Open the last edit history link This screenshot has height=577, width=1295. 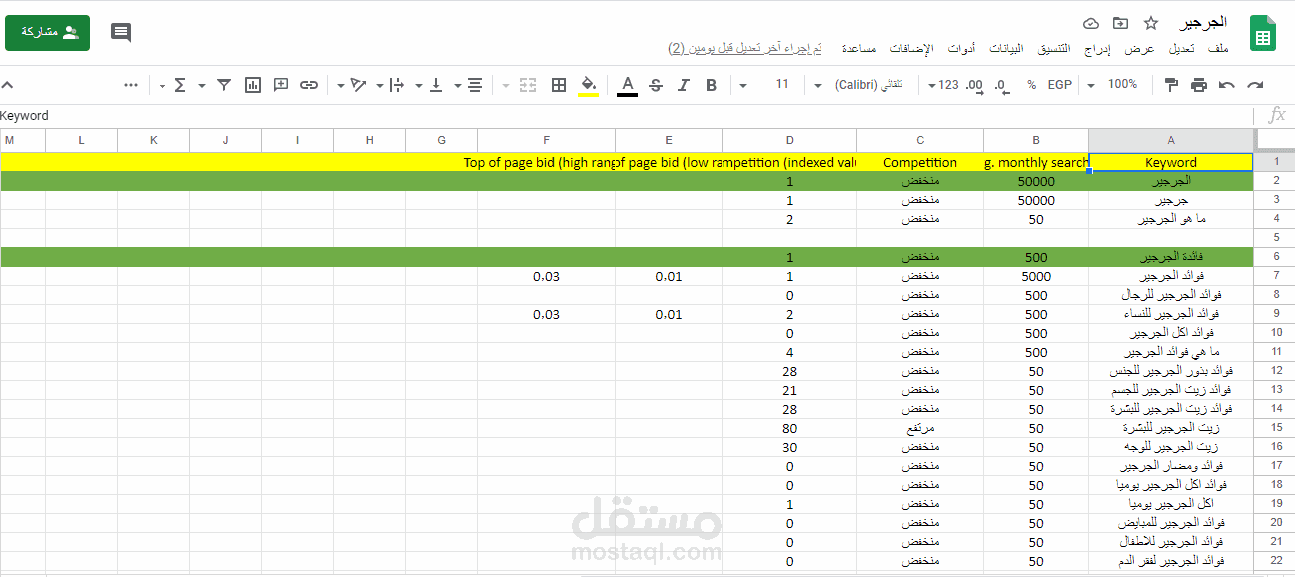click(745, 48)
